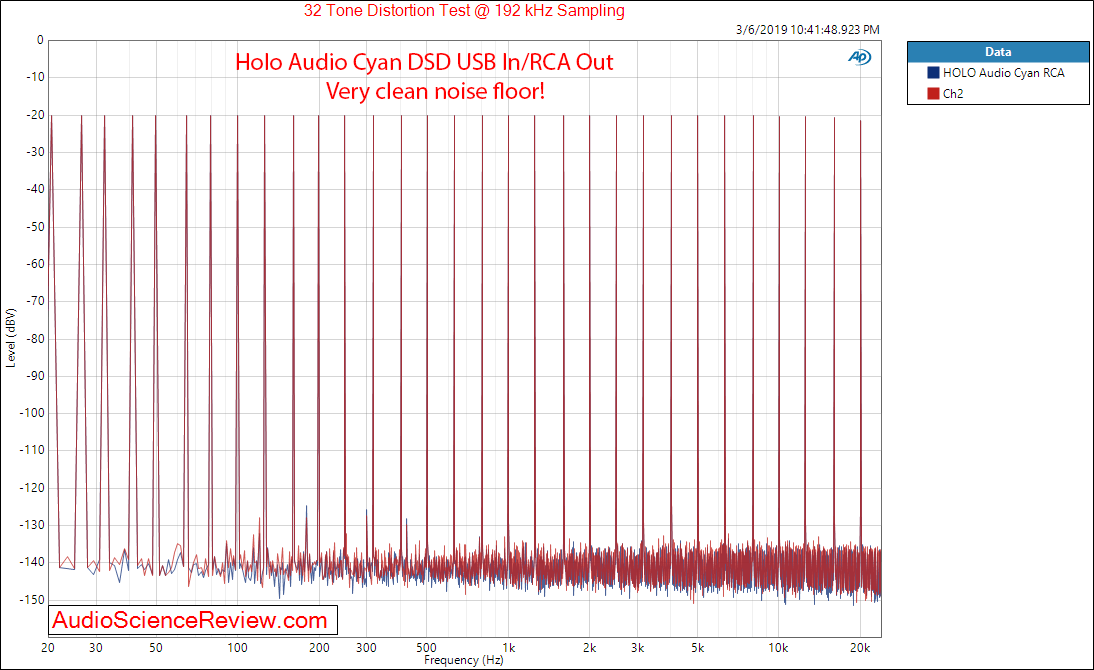Viewport: 1094px width, 670px height.
Task: Click the 20k tick on frequency axis
Action: [860, 648]
